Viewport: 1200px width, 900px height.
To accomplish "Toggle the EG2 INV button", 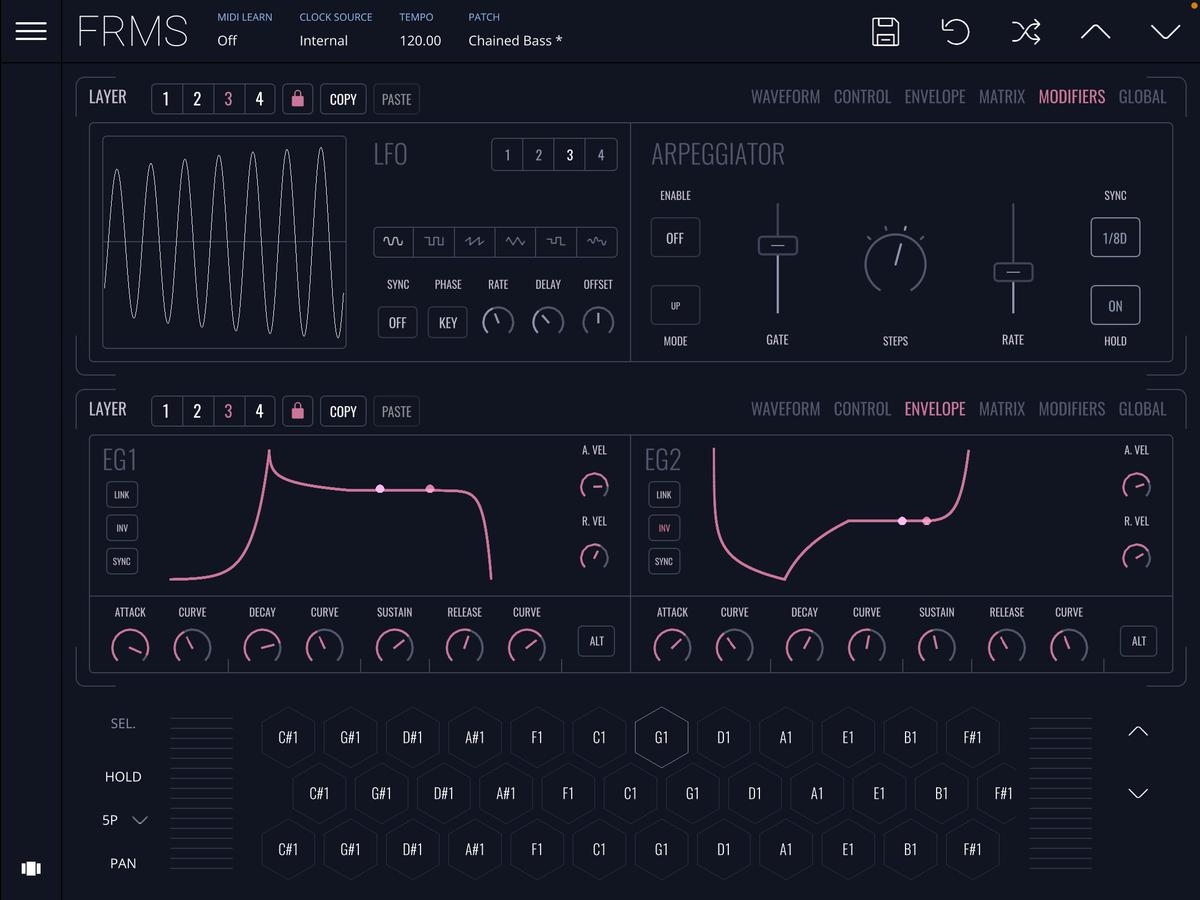I will 664,528.
